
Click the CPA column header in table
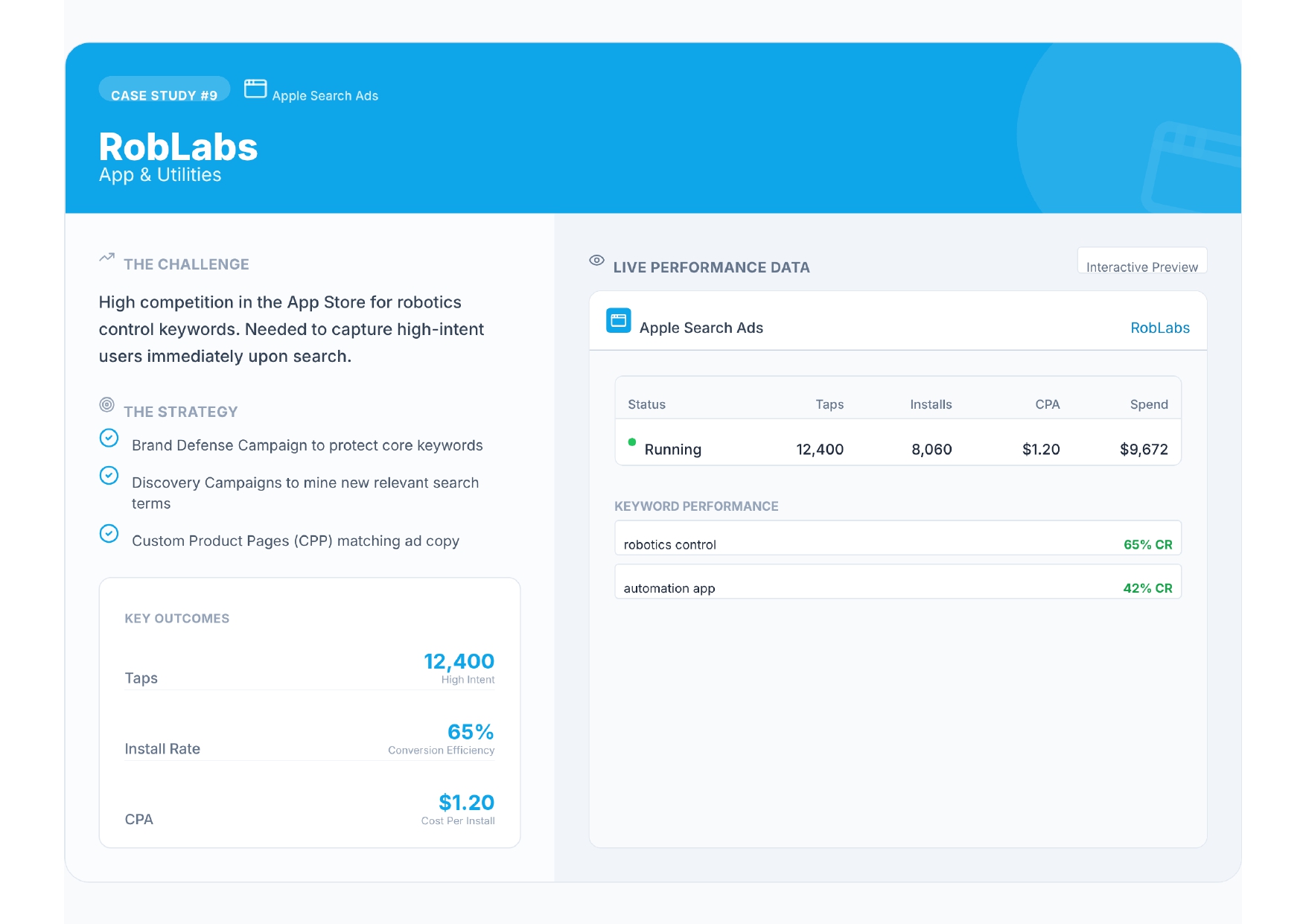(1048, 404)
